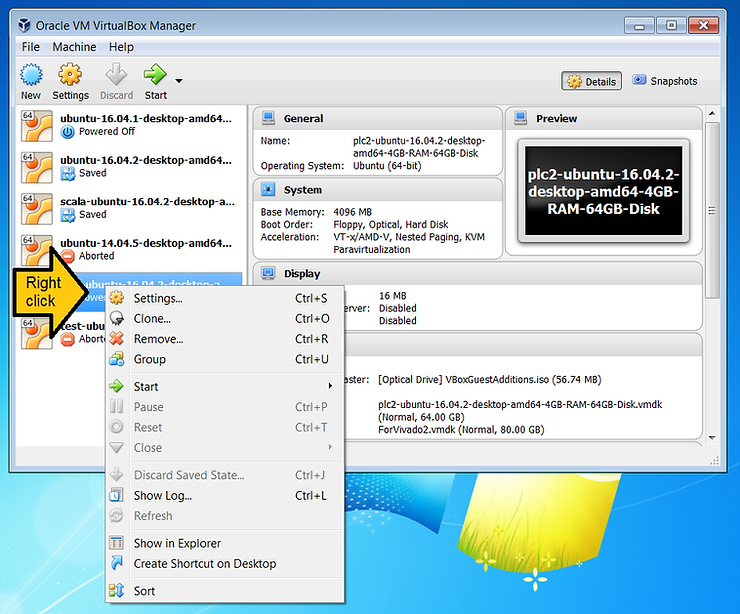Select the scala-ubuntu-16.04.2-desktop VM
This screenshot has width=740, height=614.
[131, 208]
